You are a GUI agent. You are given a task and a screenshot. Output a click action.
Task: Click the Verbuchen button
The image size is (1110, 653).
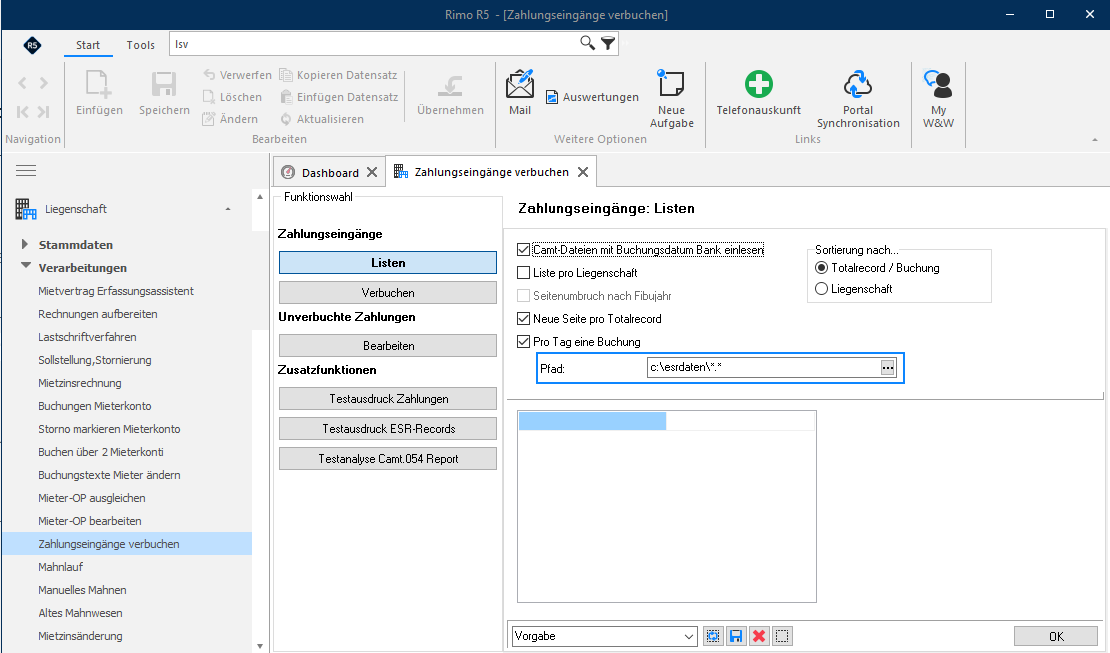[388, 293]
